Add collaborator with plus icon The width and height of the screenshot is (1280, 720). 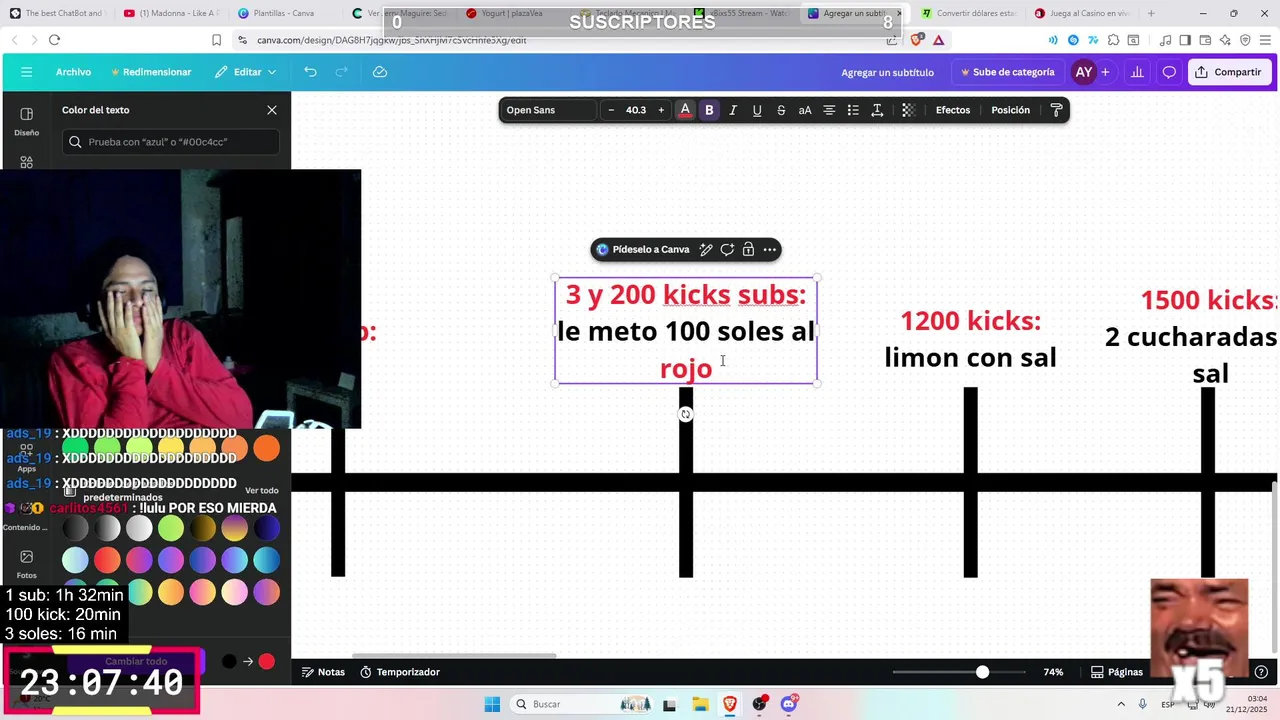tap(1105, 72)
